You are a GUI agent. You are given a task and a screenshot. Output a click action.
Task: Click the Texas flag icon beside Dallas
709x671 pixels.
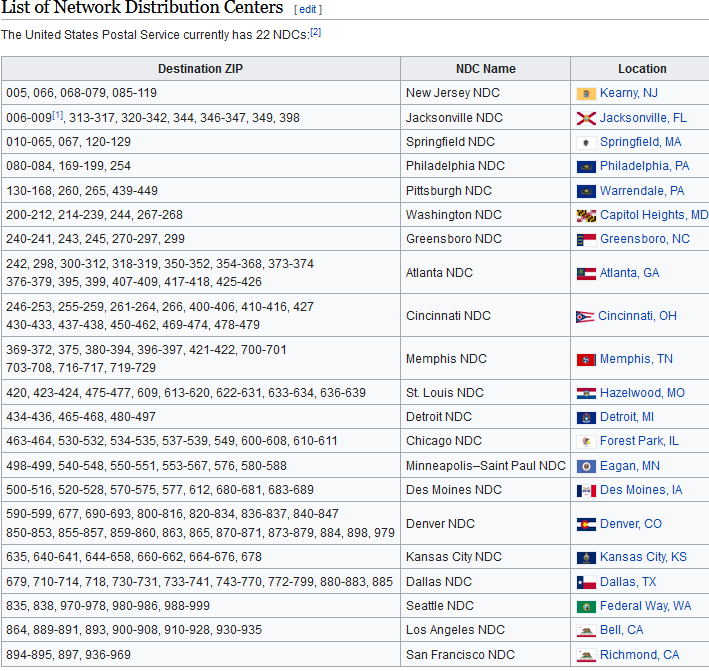point(586,582)
